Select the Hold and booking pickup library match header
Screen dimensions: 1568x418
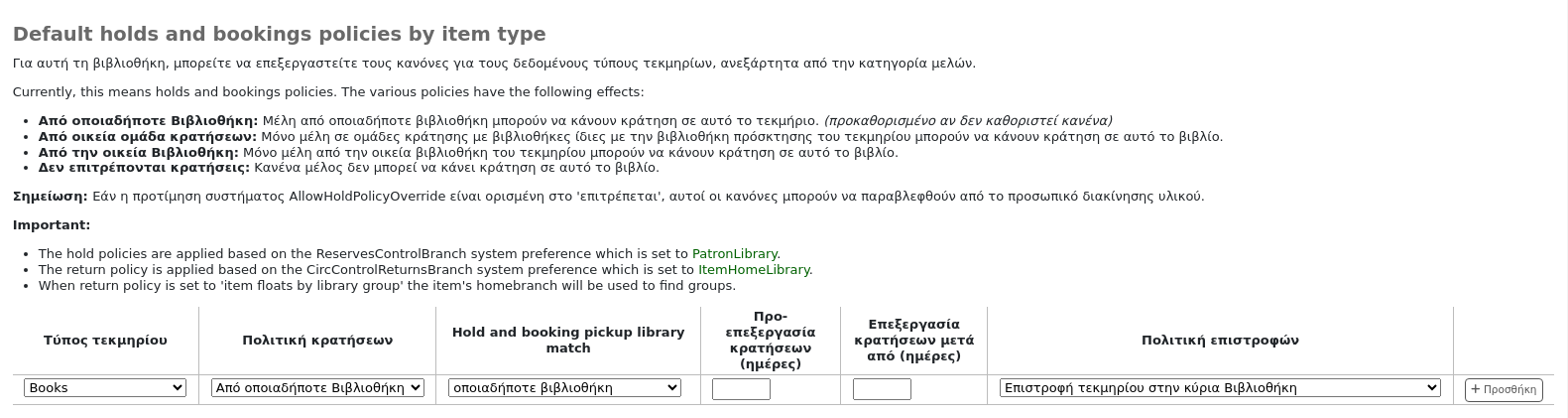[567, 341]
